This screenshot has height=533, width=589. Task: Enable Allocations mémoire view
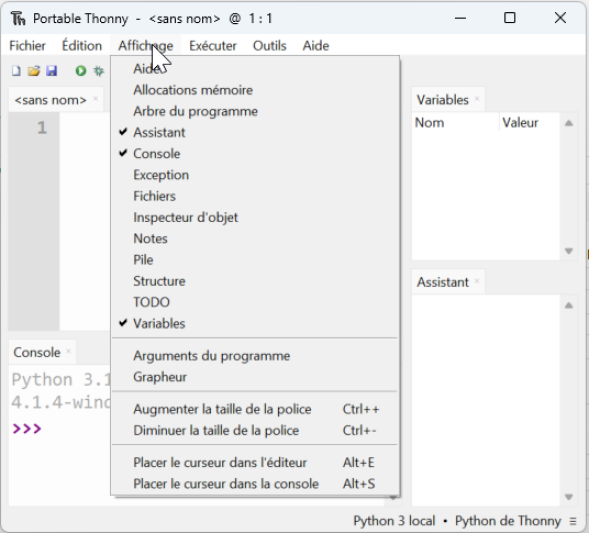(255, 90)
